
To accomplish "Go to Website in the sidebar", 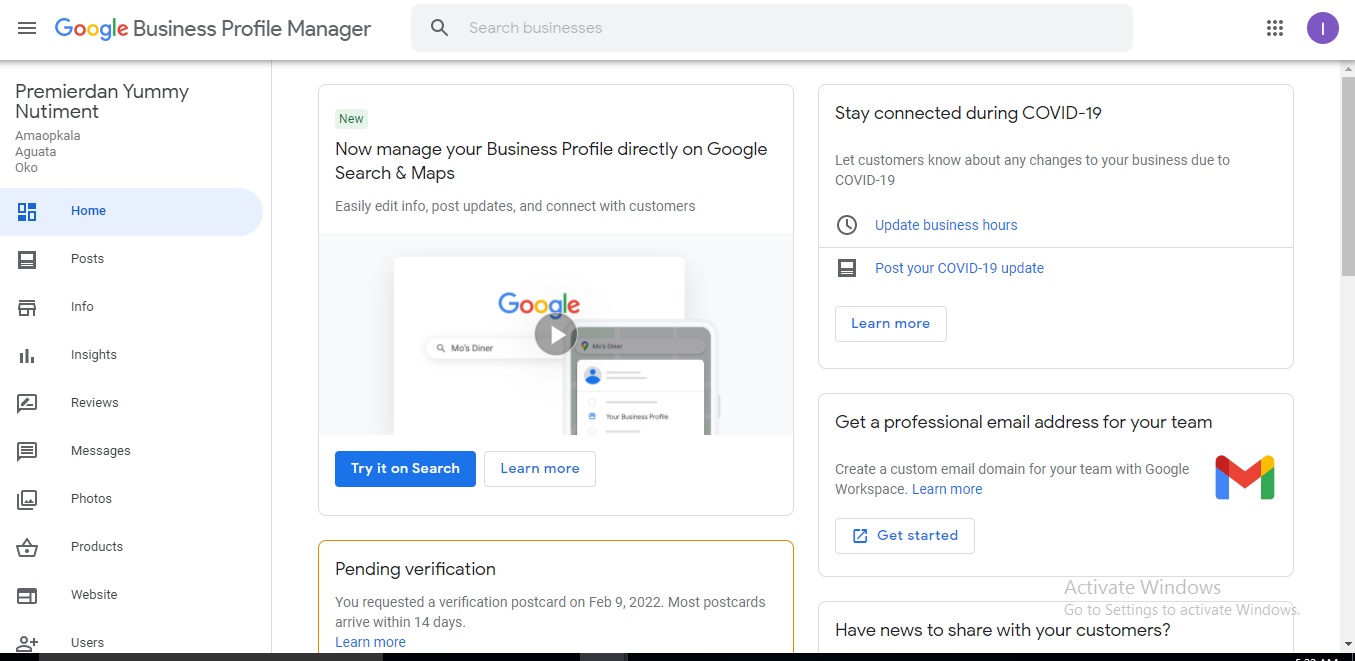I will click(94, 595).
